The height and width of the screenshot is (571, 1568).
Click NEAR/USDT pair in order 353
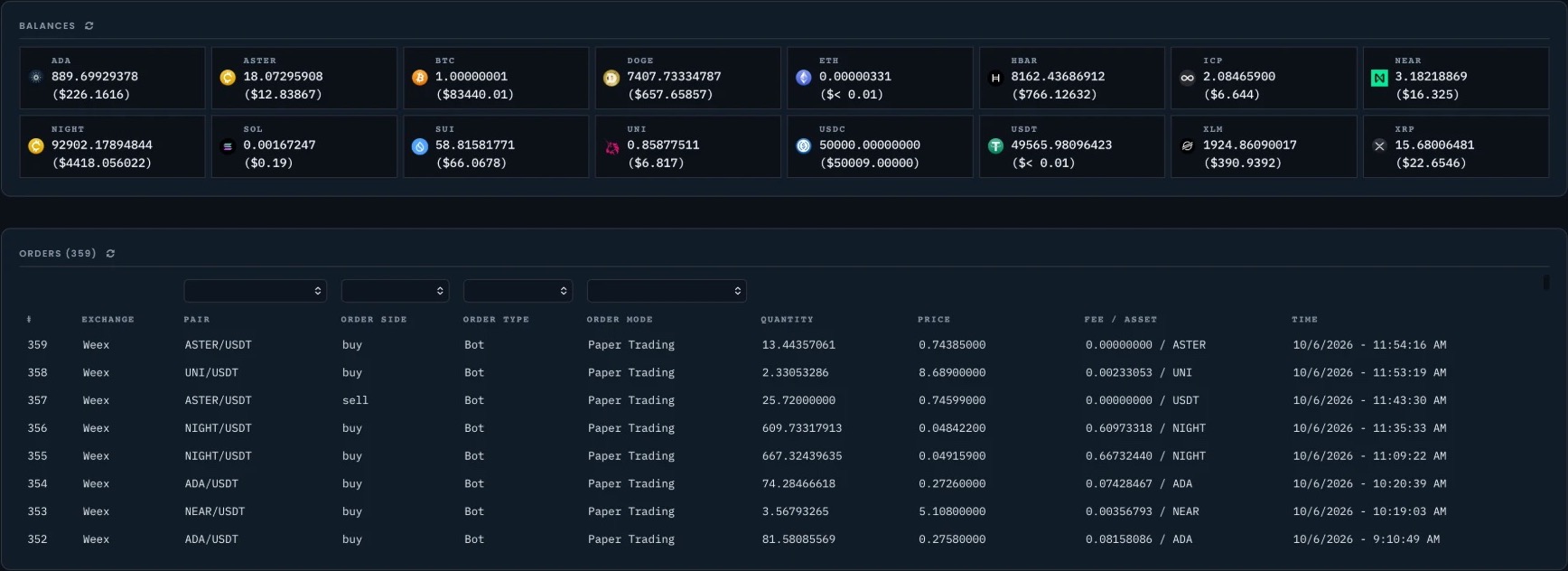[x=215, y=511]
